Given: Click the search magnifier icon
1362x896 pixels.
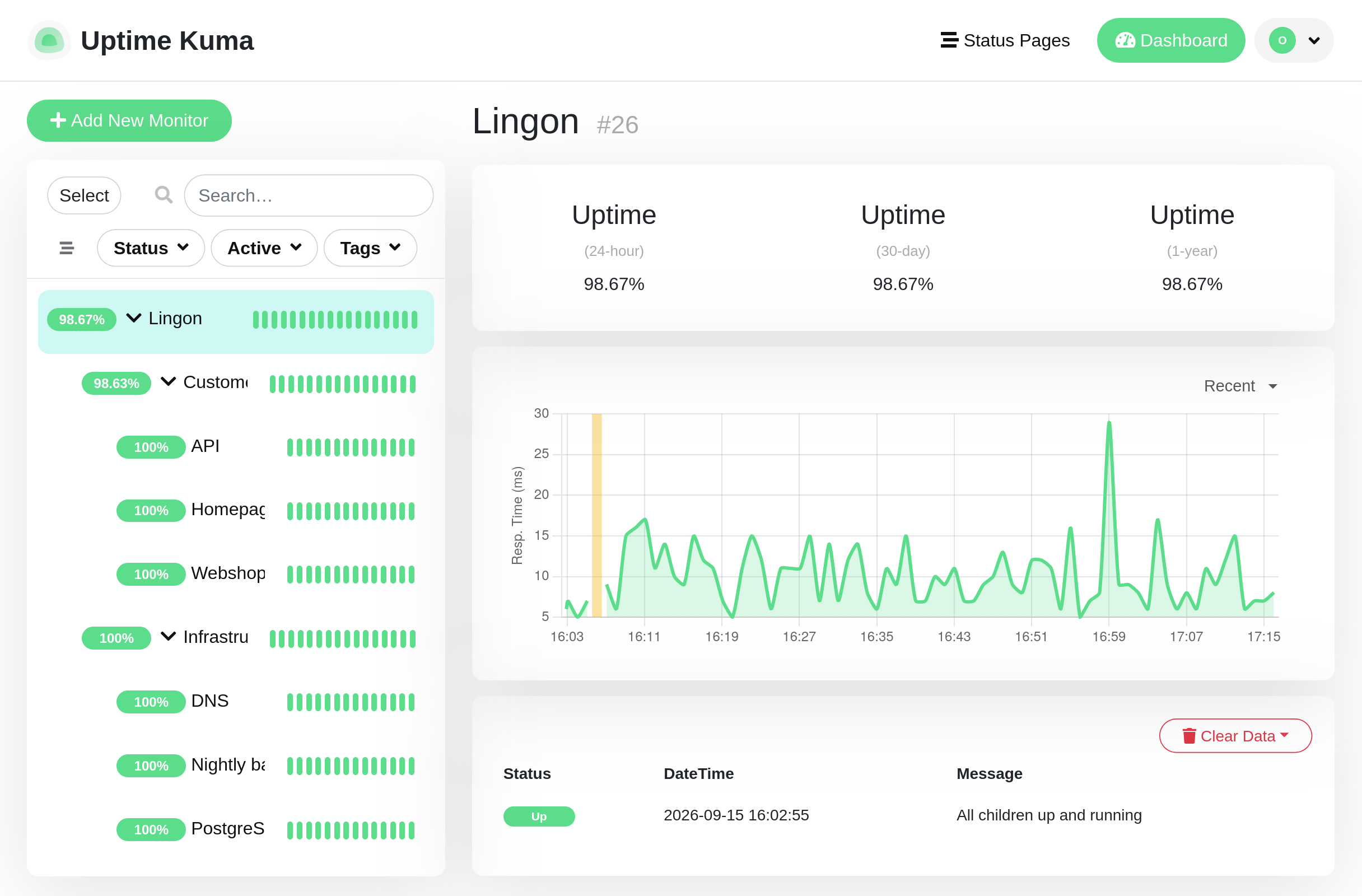Looking at the screenshot, I should pos(164,195).
